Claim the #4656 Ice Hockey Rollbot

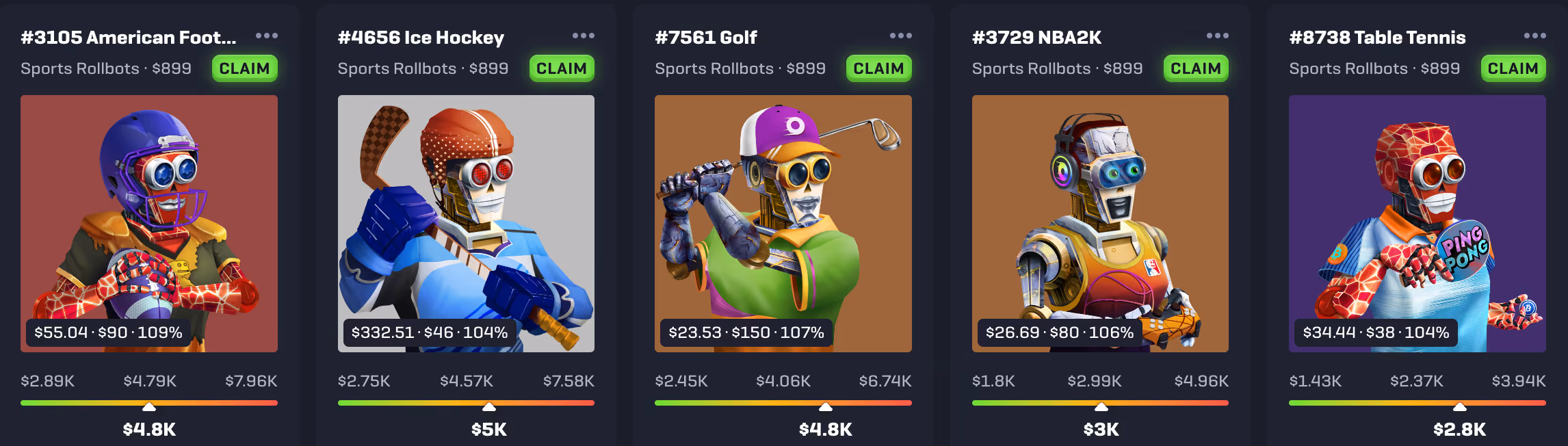pyautogui.click(x=562, y=68)
